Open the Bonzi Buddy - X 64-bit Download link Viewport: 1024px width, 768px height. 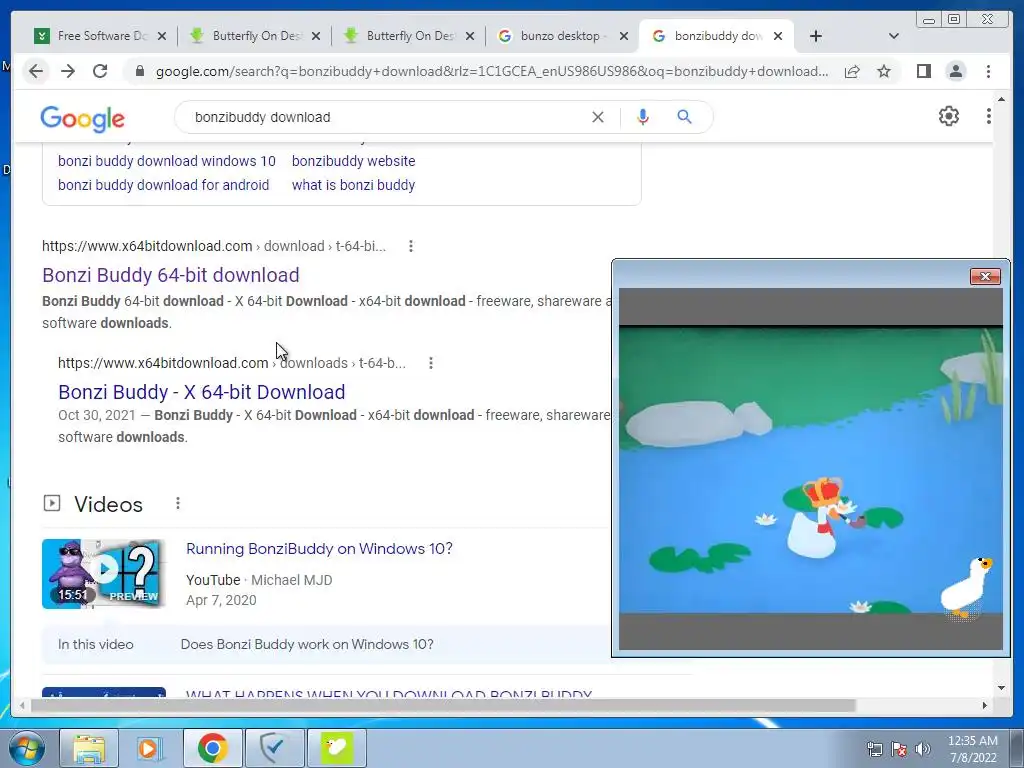202,392
